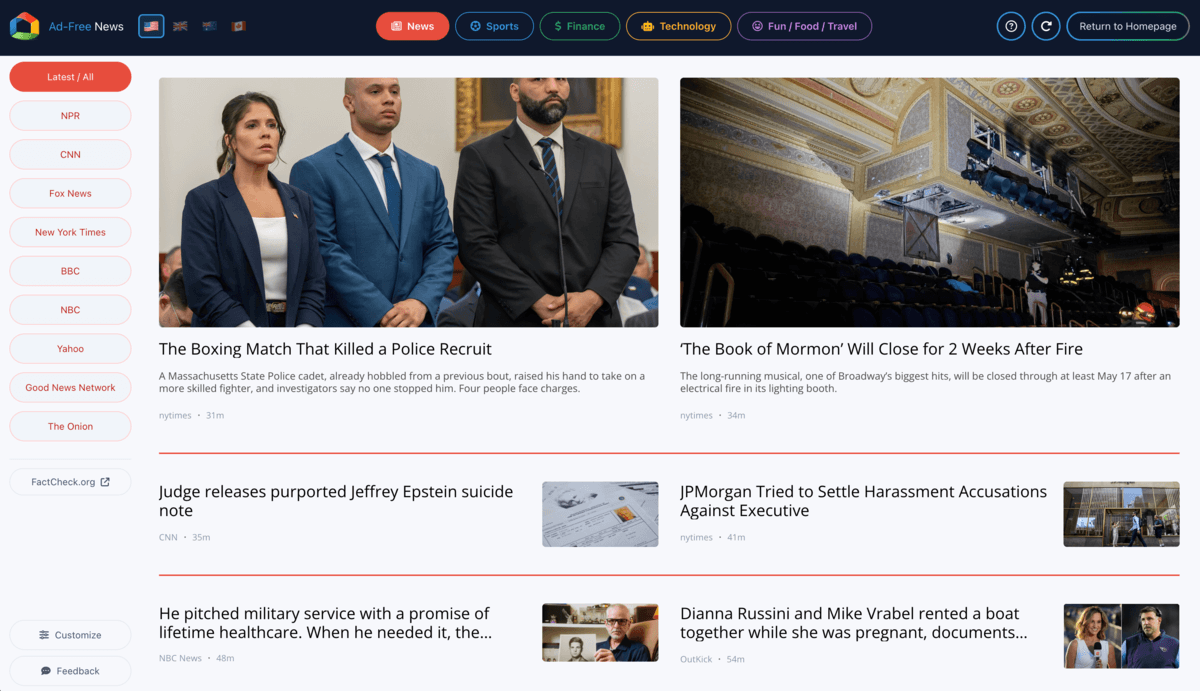Switch to the United Kingdom flag edition
The height and width of the screenshot is (691, 1200).
coord(180,26)
